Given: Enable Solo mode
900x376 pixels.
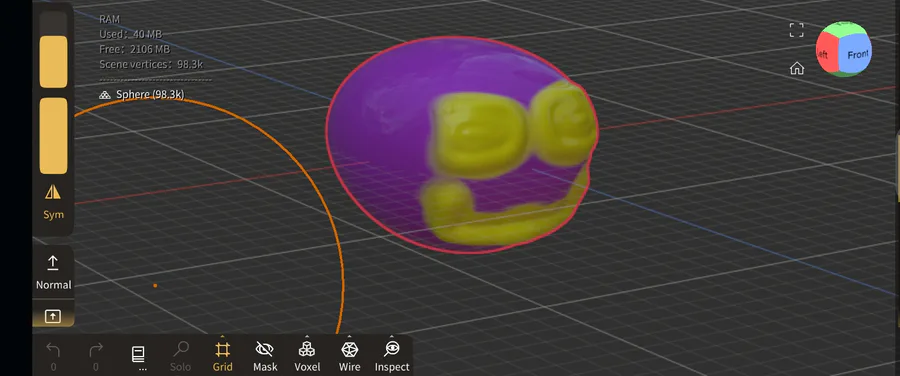Looking at the screenshot, I should (181, 355).
